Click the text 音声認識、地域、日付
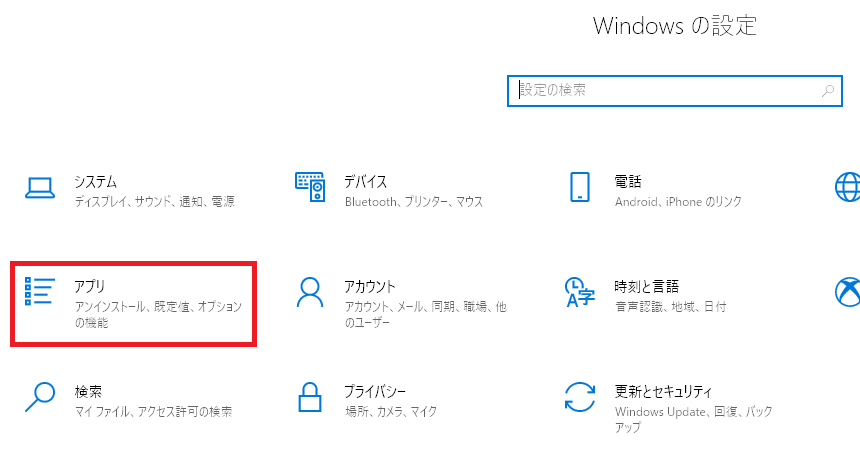Image resolution: width=860 pixels, height=454 pixels. coord(670,307)
